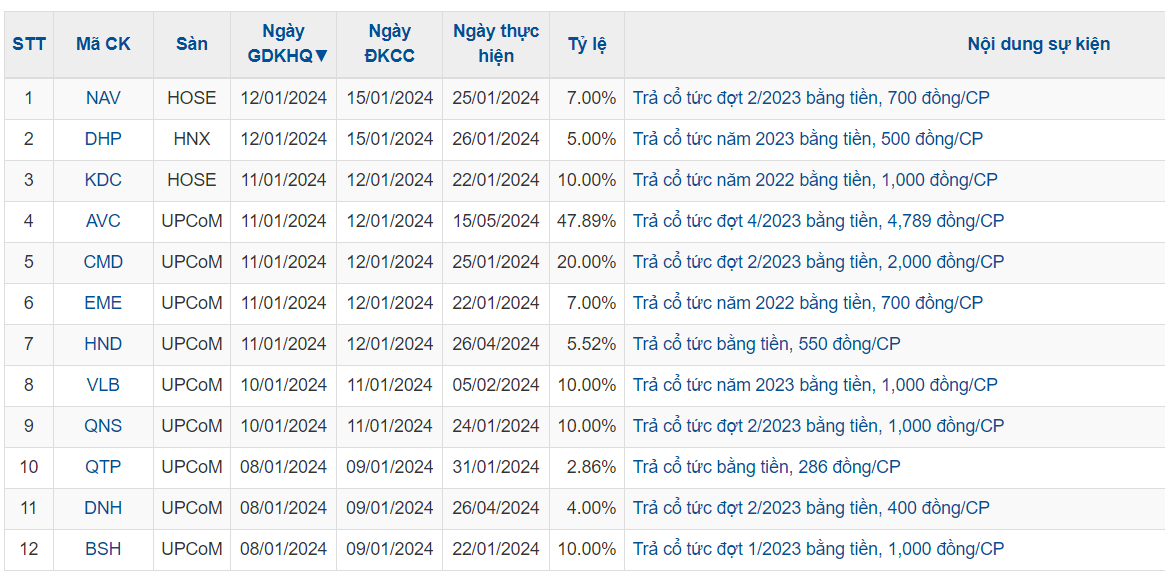1165x573 pixels.
Task: Open CMD 2,000 đồng/CP event details
Action: 818,262
